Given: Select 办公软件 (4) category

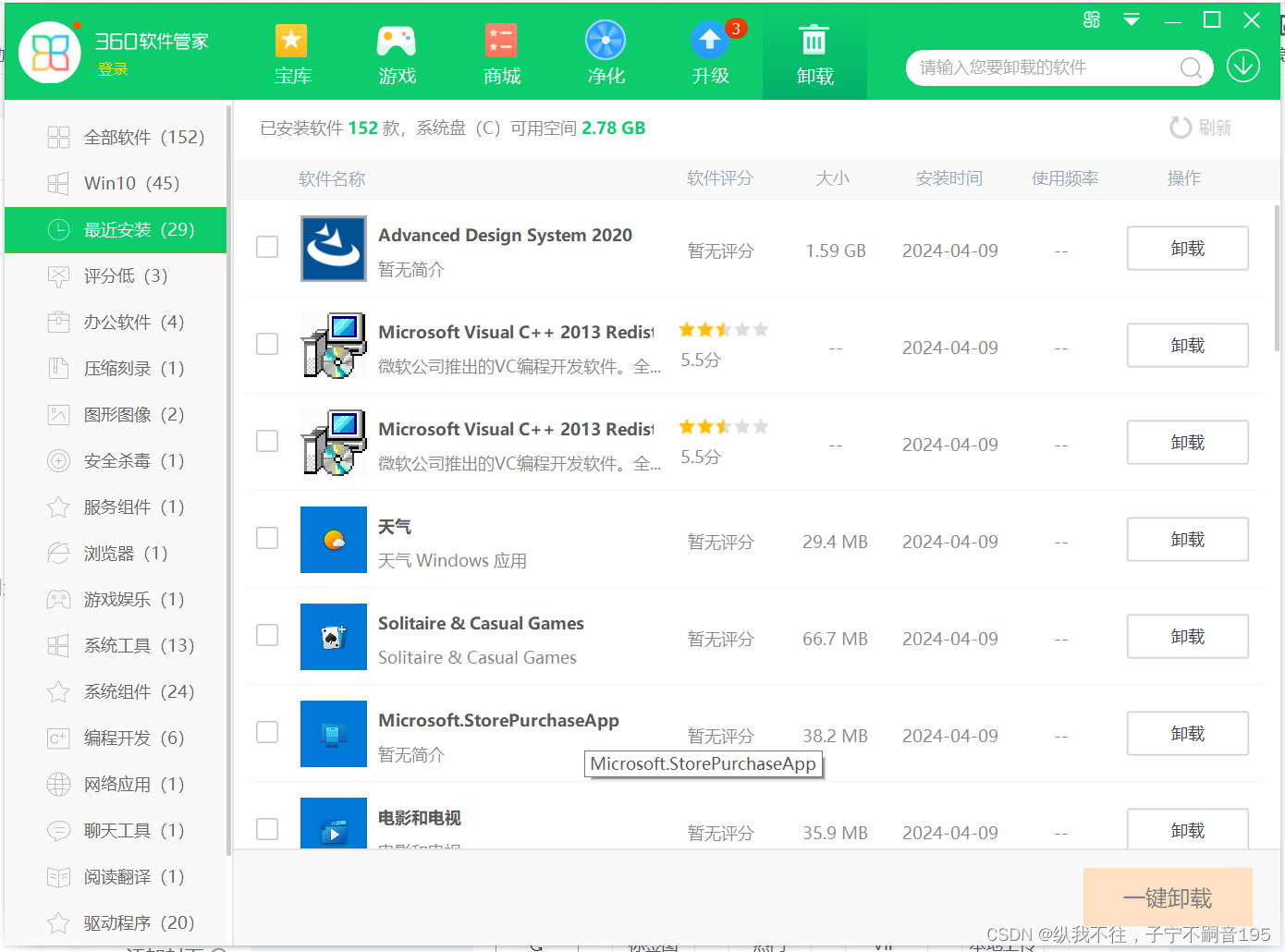Looking at the screenshot, I should (116, 322).
